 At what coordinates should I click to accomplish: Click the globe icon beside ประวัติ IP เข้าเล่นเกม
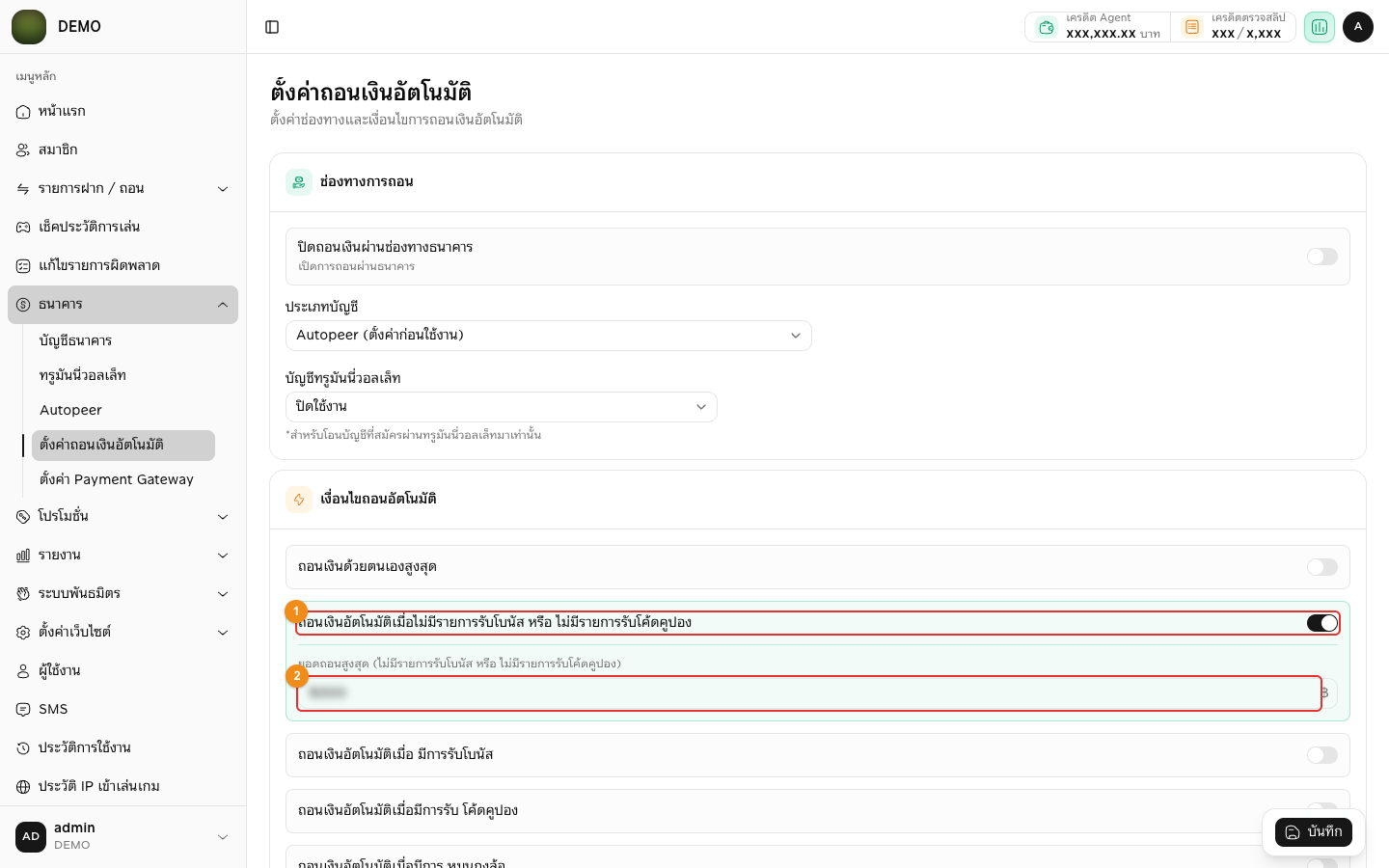(x=23, y=787)
